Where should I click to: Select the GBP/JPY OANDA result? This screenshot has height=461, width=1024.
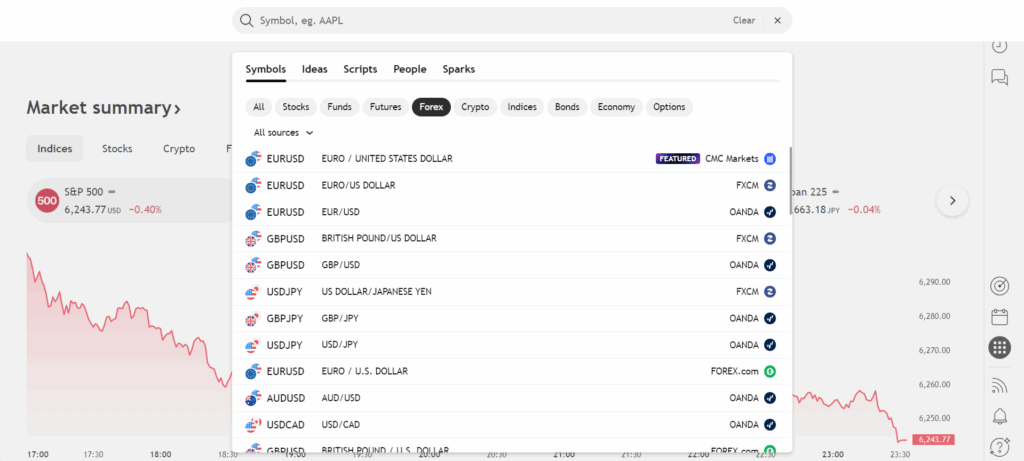pos(511,319)
